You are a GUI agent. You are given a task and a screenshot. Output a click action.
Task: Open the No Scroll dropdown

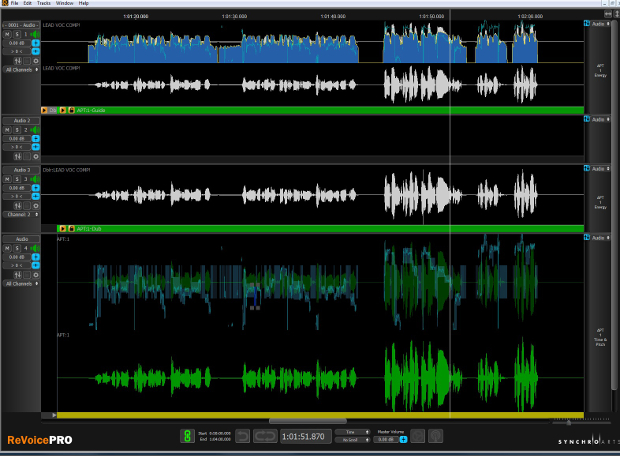[x=352, y=440]
